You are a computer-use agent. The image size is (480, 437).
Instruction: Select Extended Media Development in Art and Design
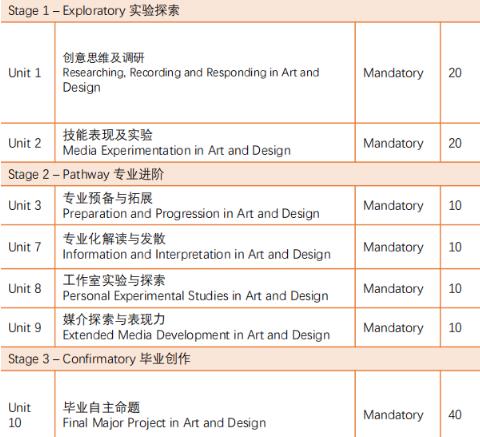point(196,335)
